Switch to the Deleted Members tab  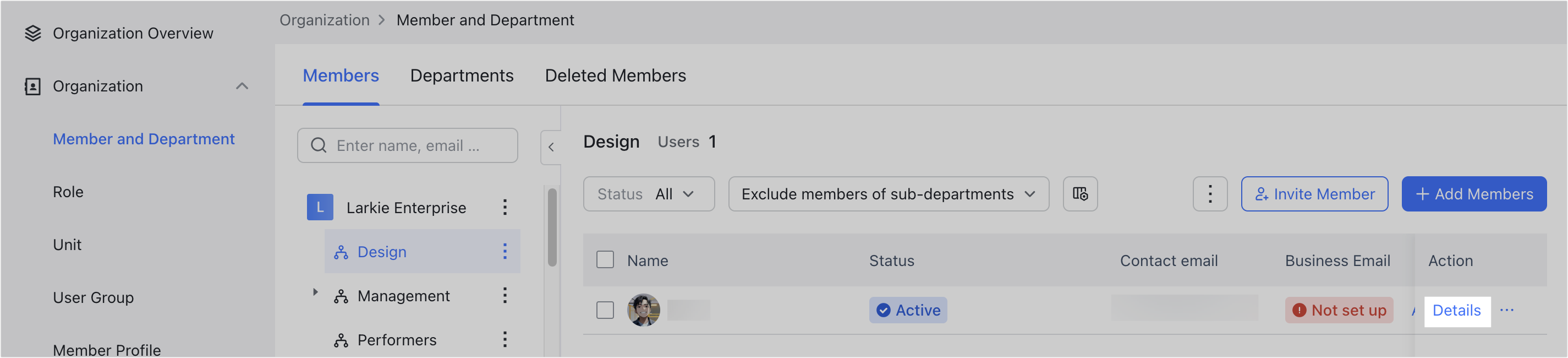click(615, 75)
